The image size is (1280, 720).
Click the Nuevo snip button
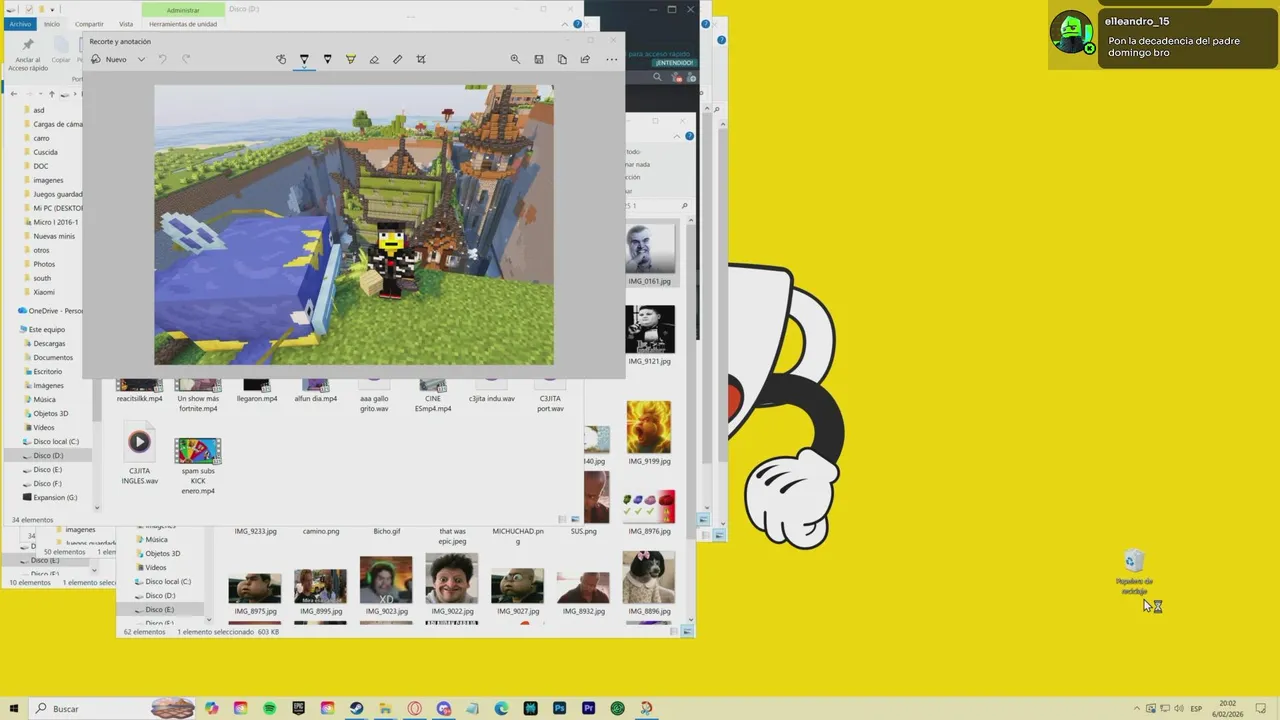109,59
